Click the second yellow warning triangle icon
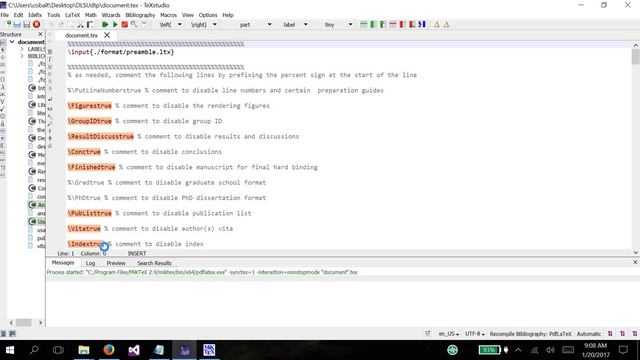This screenshot has height=360, width=640. 447,24
